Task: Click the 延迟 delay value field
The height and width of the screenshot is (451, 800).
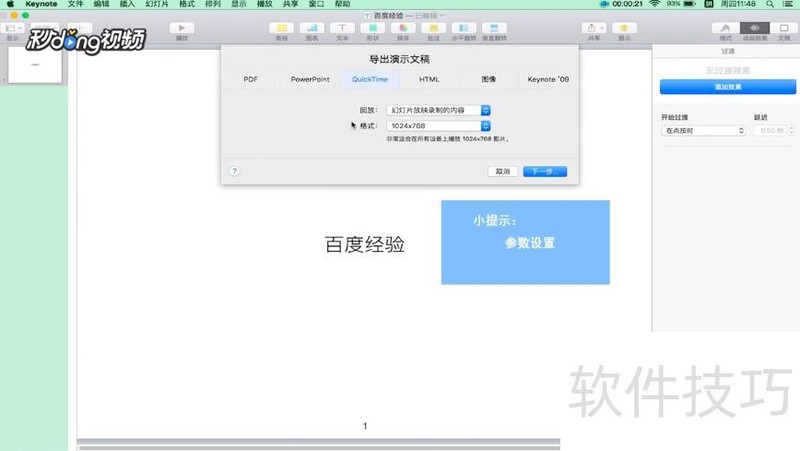Action: pos(769,131)
